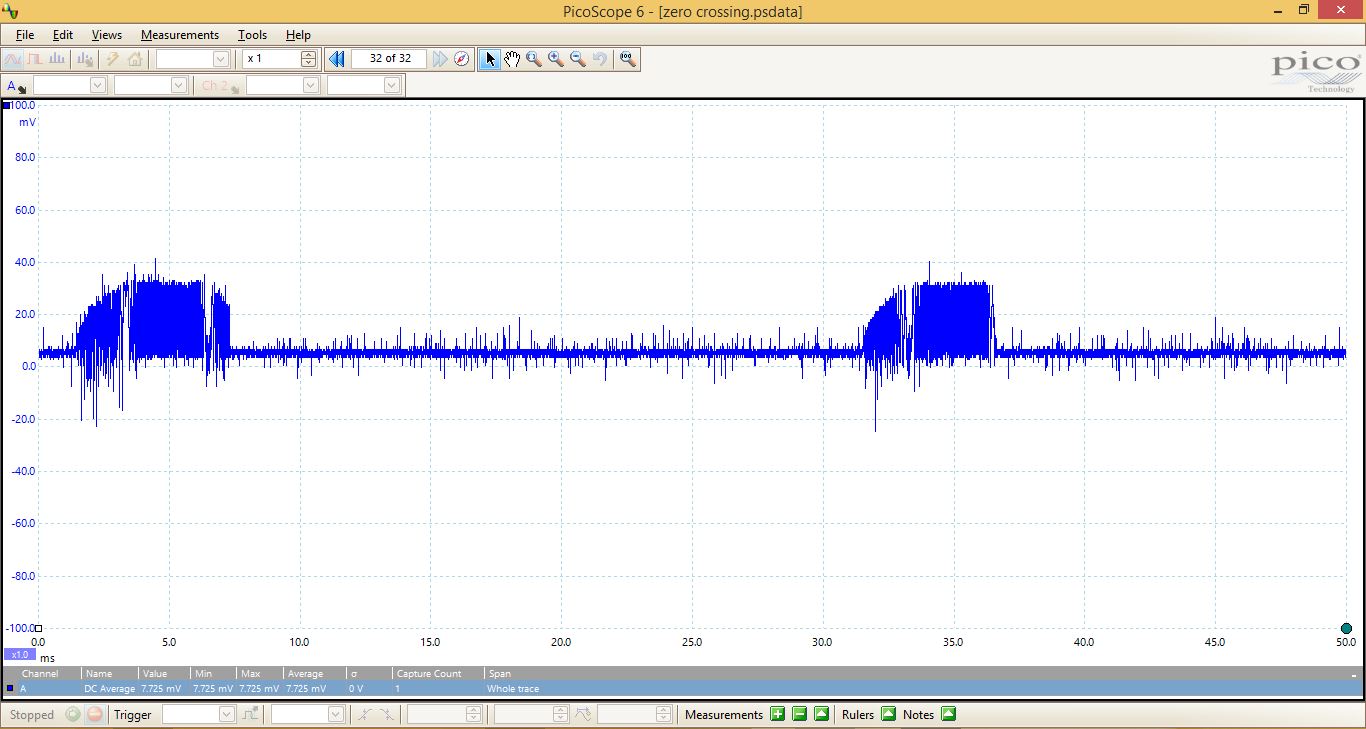The width and height of the screenshot is (1366, 729).
Task: Open the Zoom overview window tool
Action: [x=627, y=59]
